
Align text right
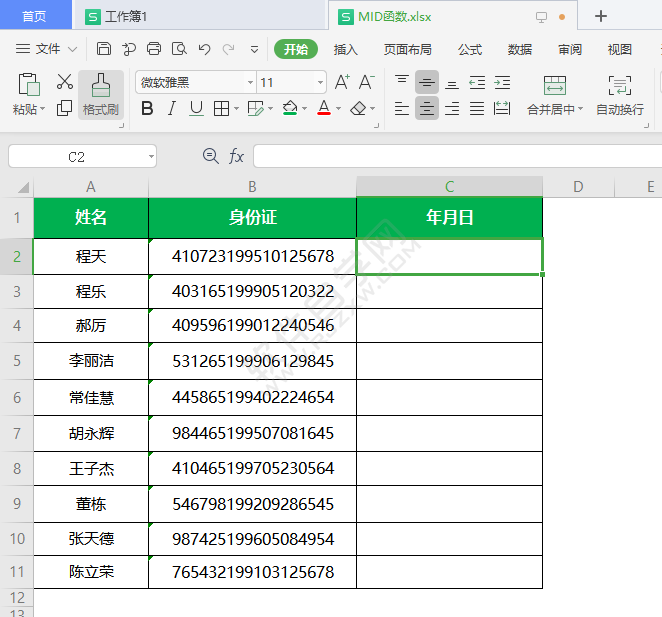(452, 109)
